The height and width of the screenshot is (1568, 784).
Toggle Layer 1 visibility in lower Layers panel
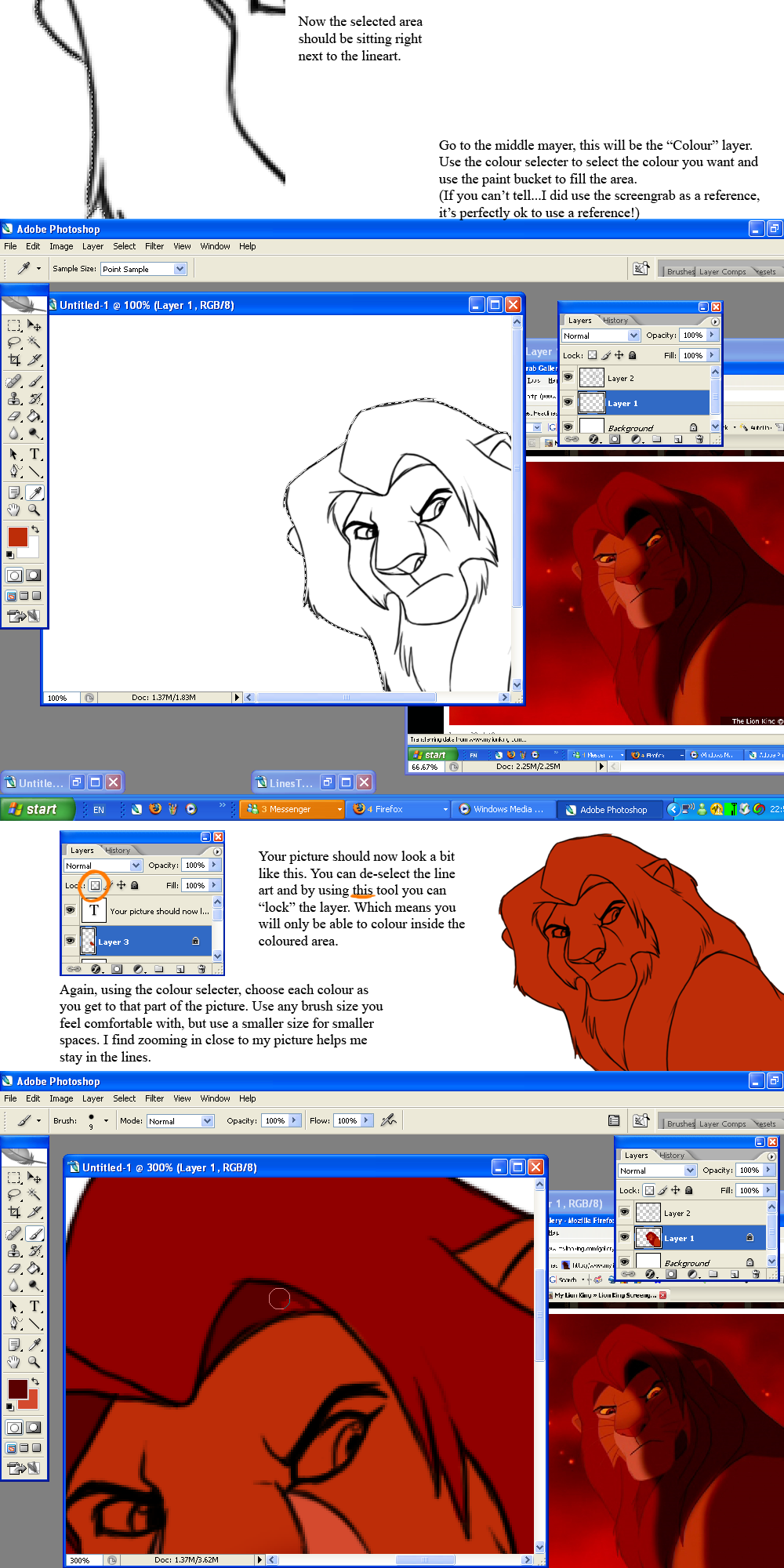click(624, 1237)
